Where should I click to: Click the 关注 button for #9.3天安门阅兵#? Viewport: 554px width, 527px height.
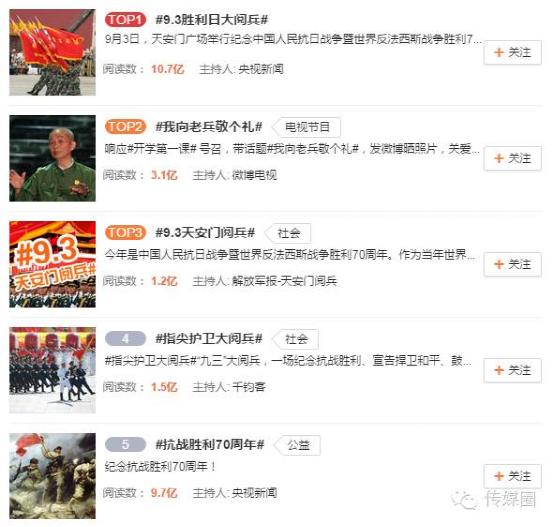tap(512, 264)
